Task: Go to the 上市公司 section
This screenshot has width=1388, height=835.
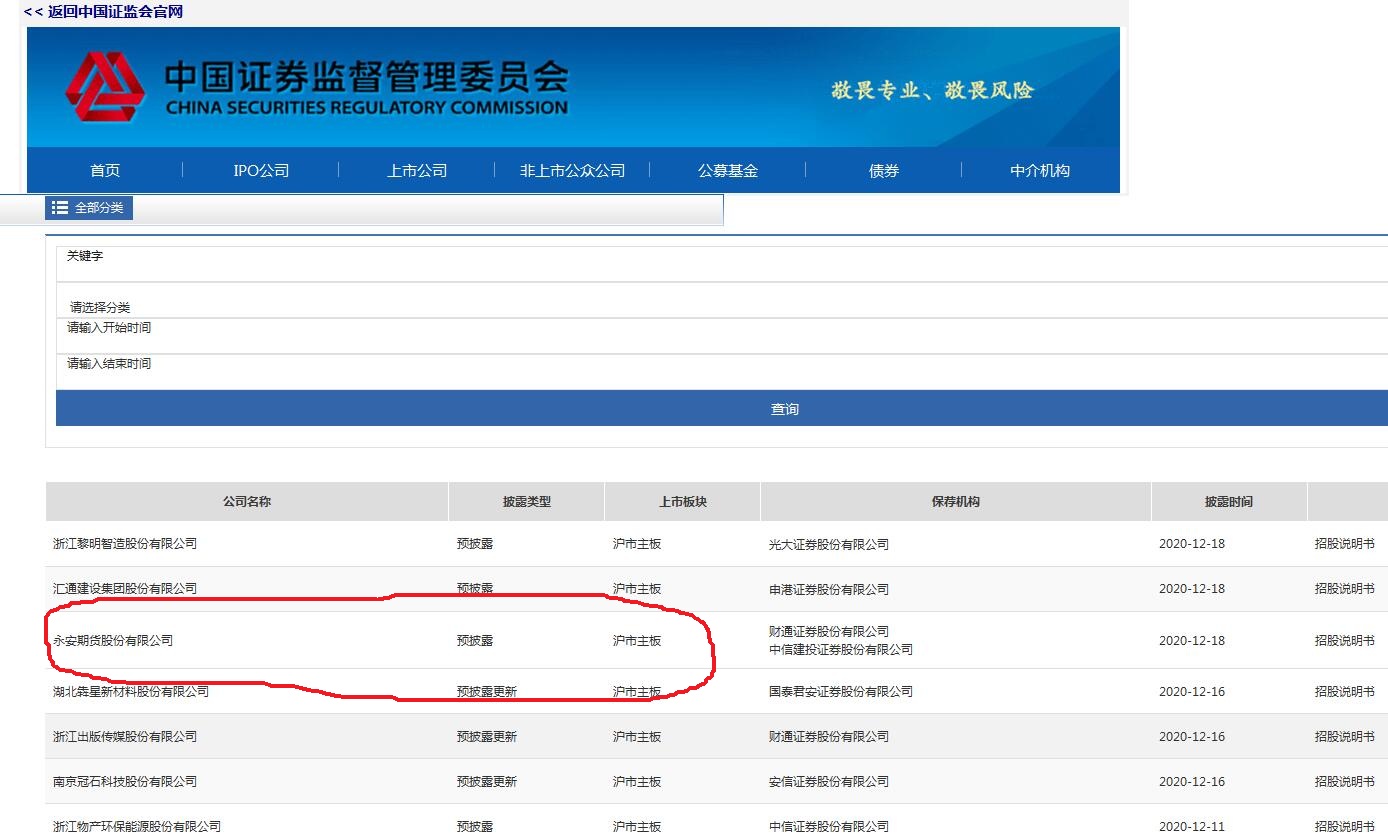Action: [x=417, y=171]
